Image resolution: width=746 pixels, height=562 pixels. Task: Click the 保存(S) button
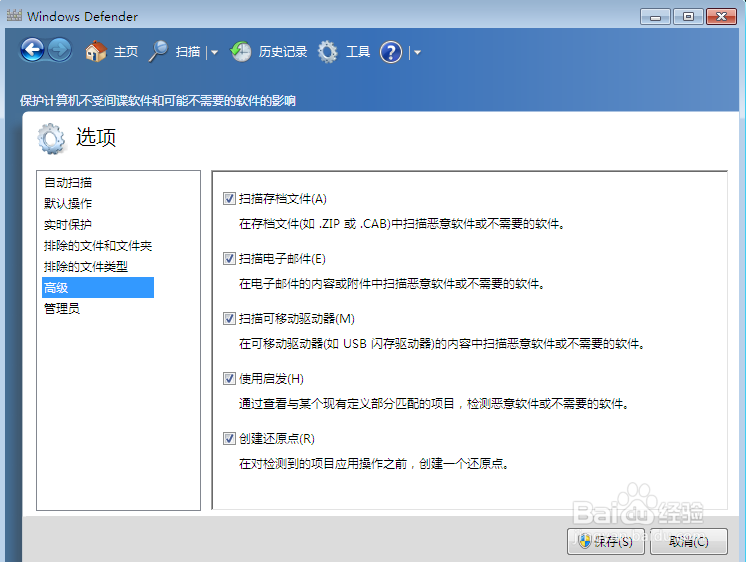tap(606, 542)
